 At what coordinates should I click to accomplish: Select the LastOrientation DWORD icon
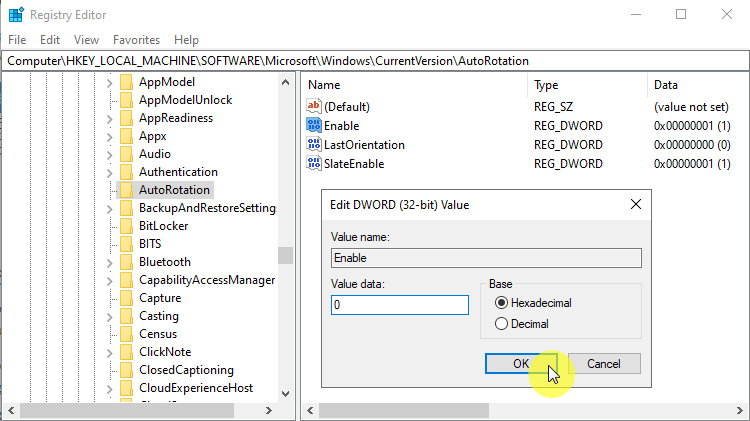314,145
